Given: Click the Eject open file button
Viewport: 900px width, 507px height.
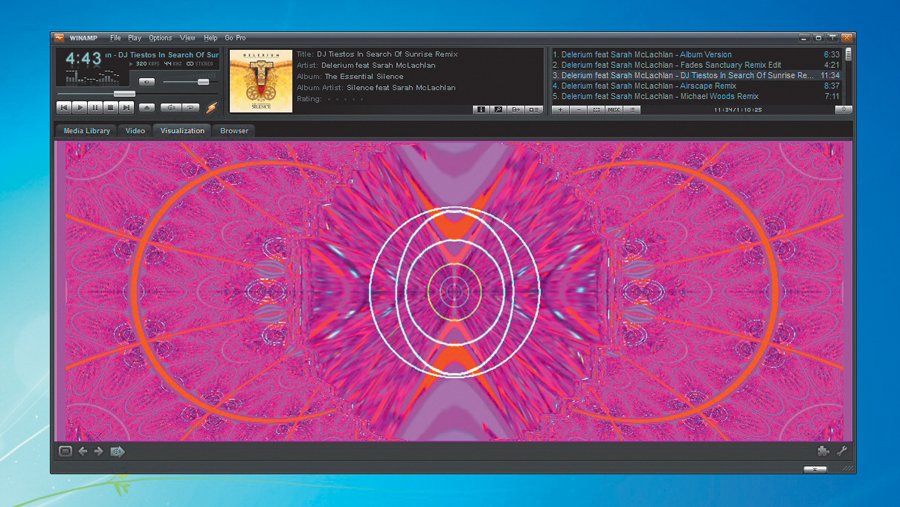Looking at the screenshot, I should tap(147, 106).
